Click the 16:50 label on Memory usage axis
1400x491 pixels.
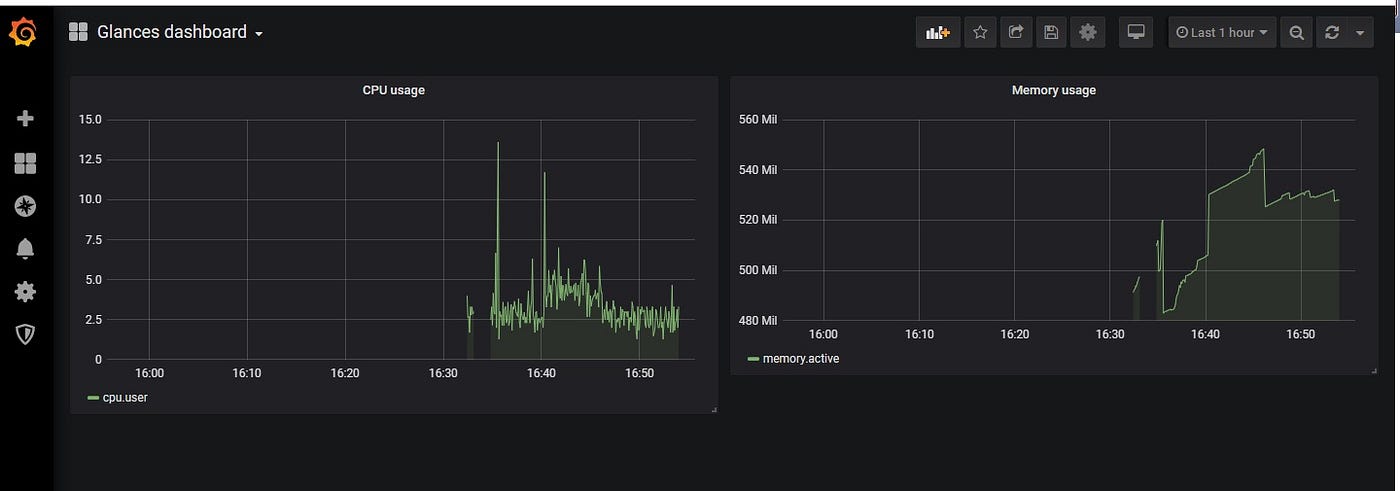click(1300, 334)
